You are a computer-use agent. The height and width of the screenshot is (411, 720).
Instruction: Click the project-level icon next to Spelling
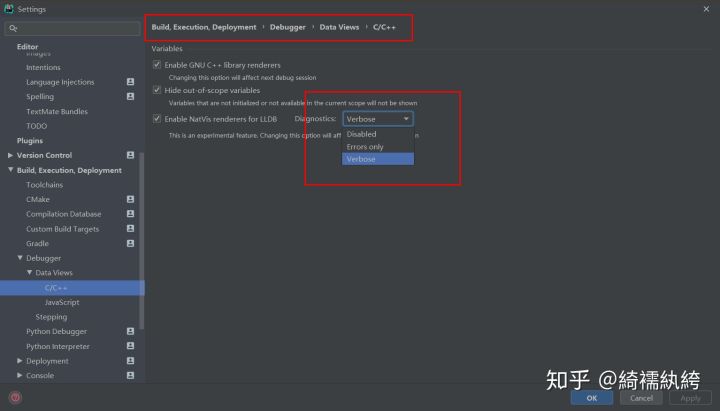[x=130, y=96]
